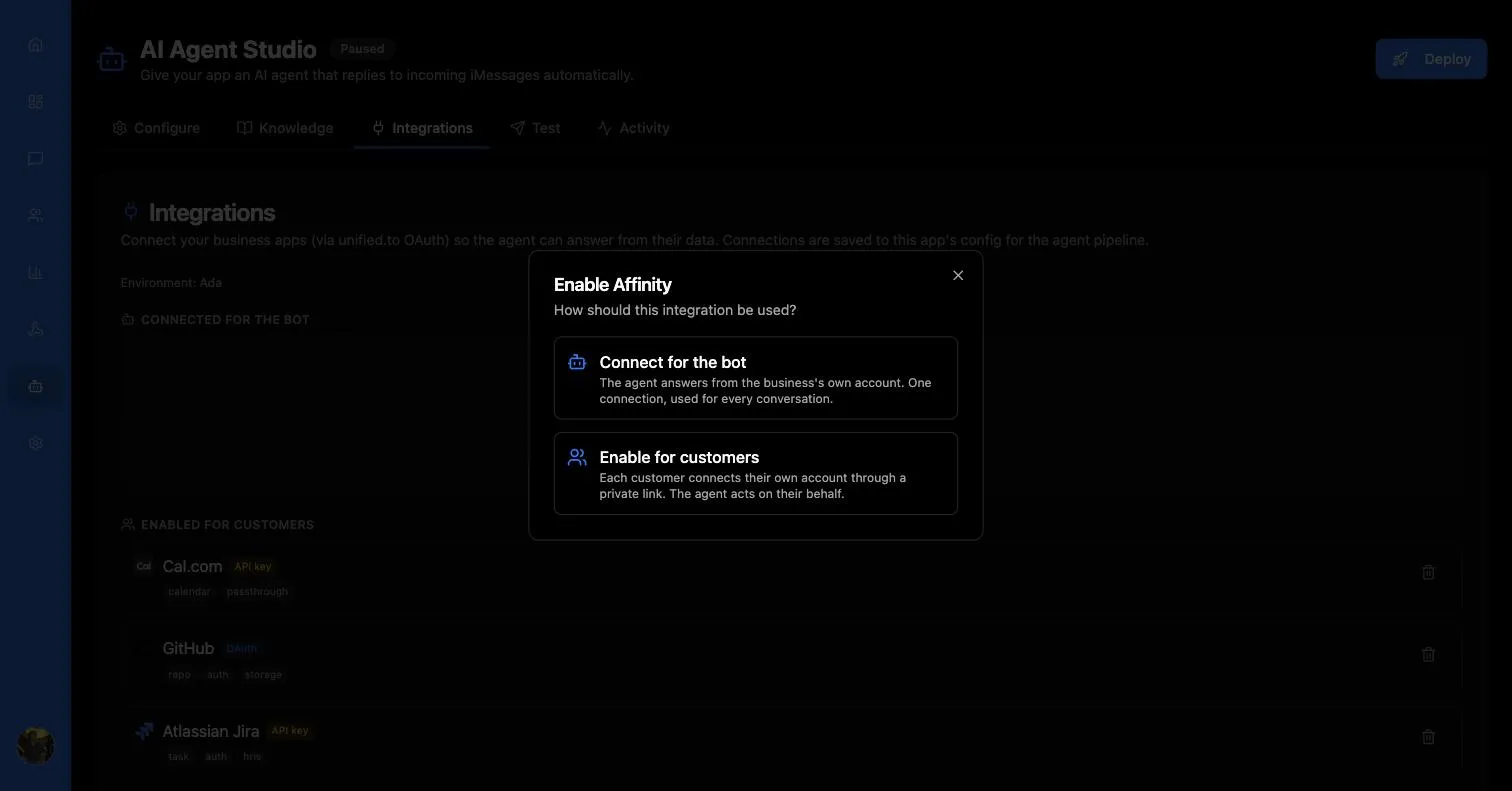
Task: Delete the Cal.com integration
Action: (1428, 572)
